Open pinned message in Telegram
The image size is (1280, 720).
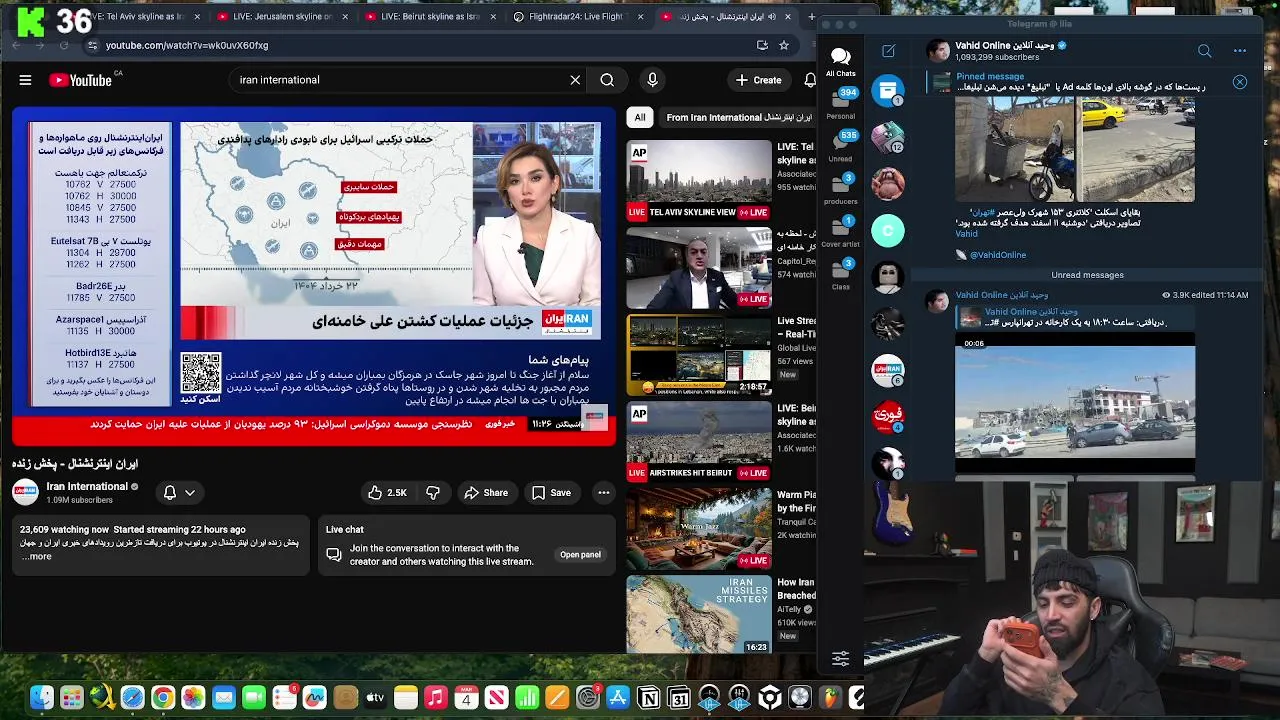point(1070,82)
